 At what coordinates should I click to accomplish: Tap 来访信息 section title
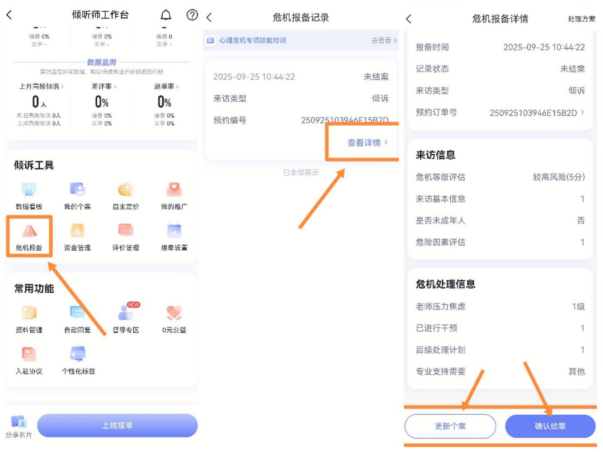pos(435,155)
